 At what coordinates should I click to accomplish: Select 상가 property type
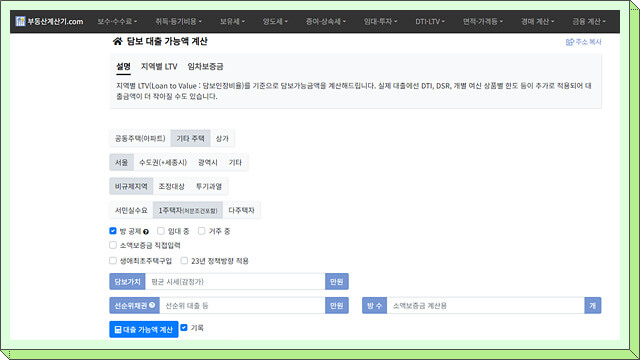[222, 138]
